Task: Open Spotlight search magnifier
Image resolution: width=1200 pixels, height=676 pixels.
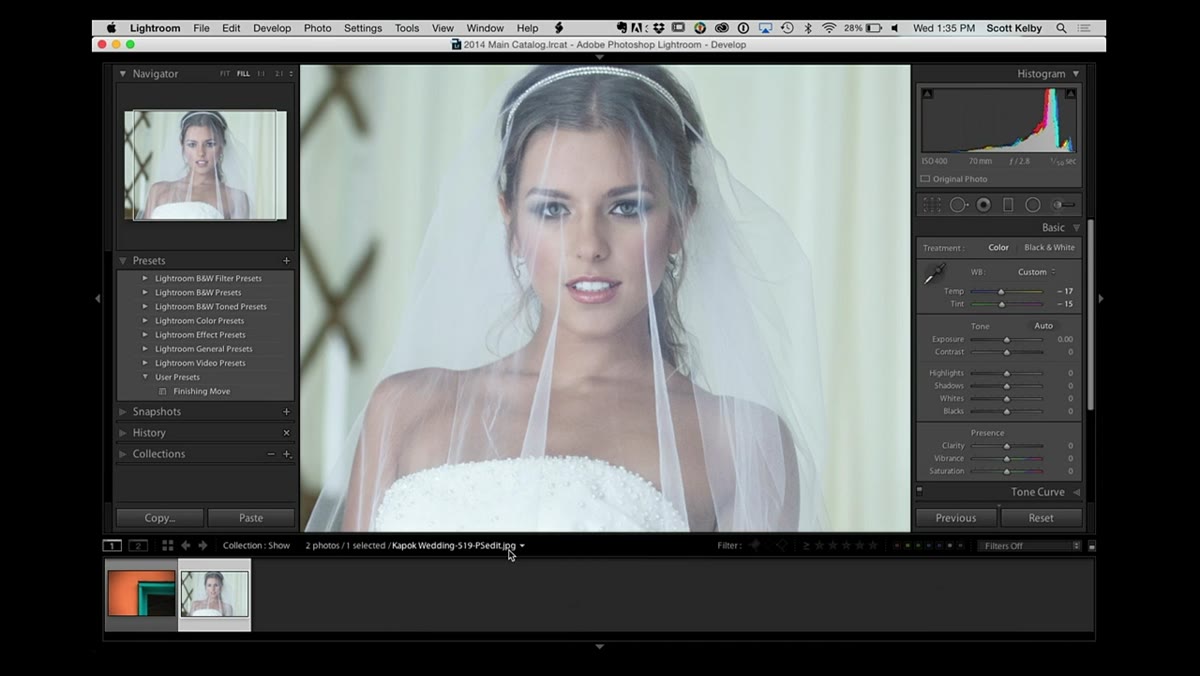Action: pos(1061,28)
